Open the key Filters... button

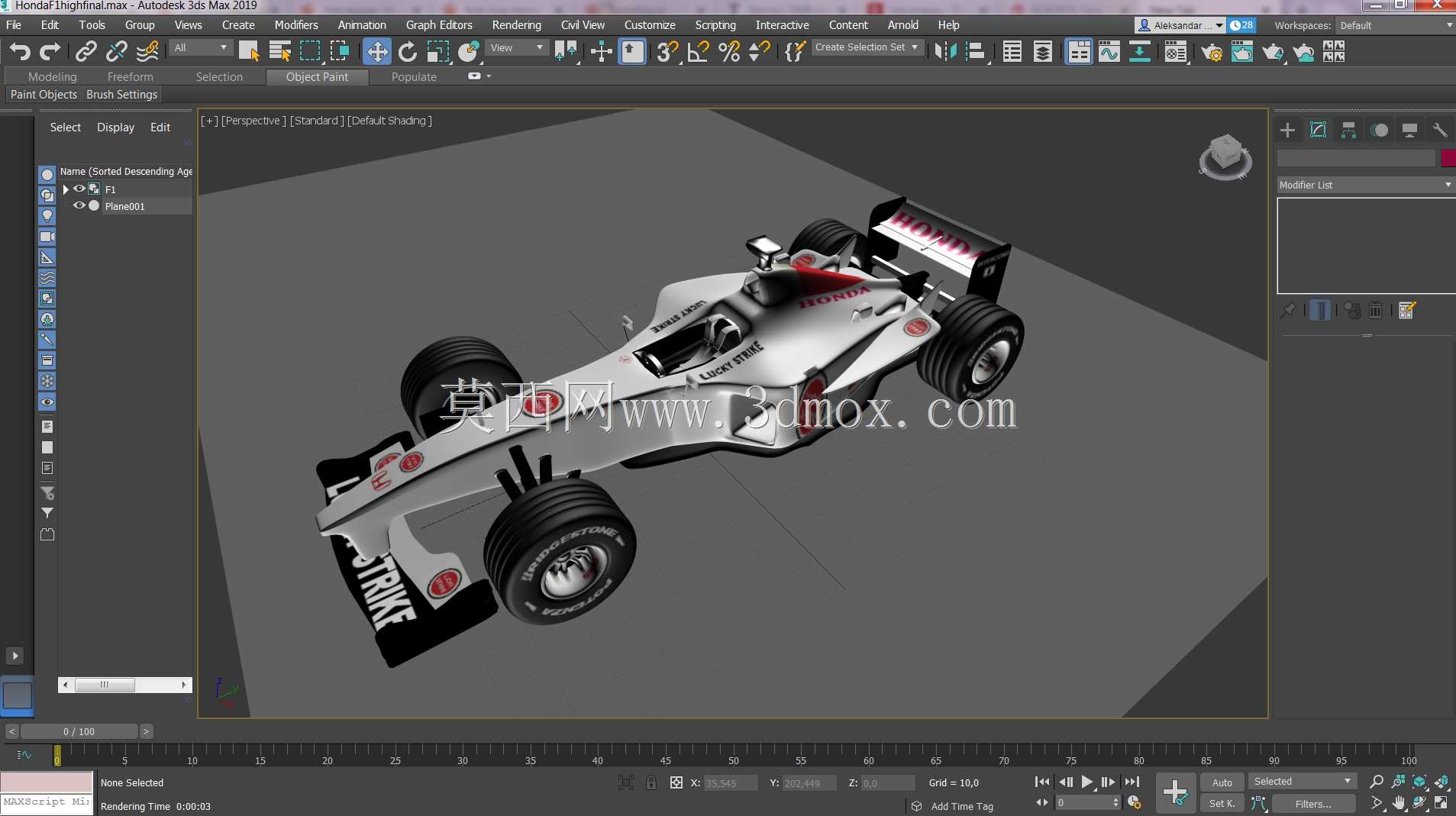(1313, 804)
